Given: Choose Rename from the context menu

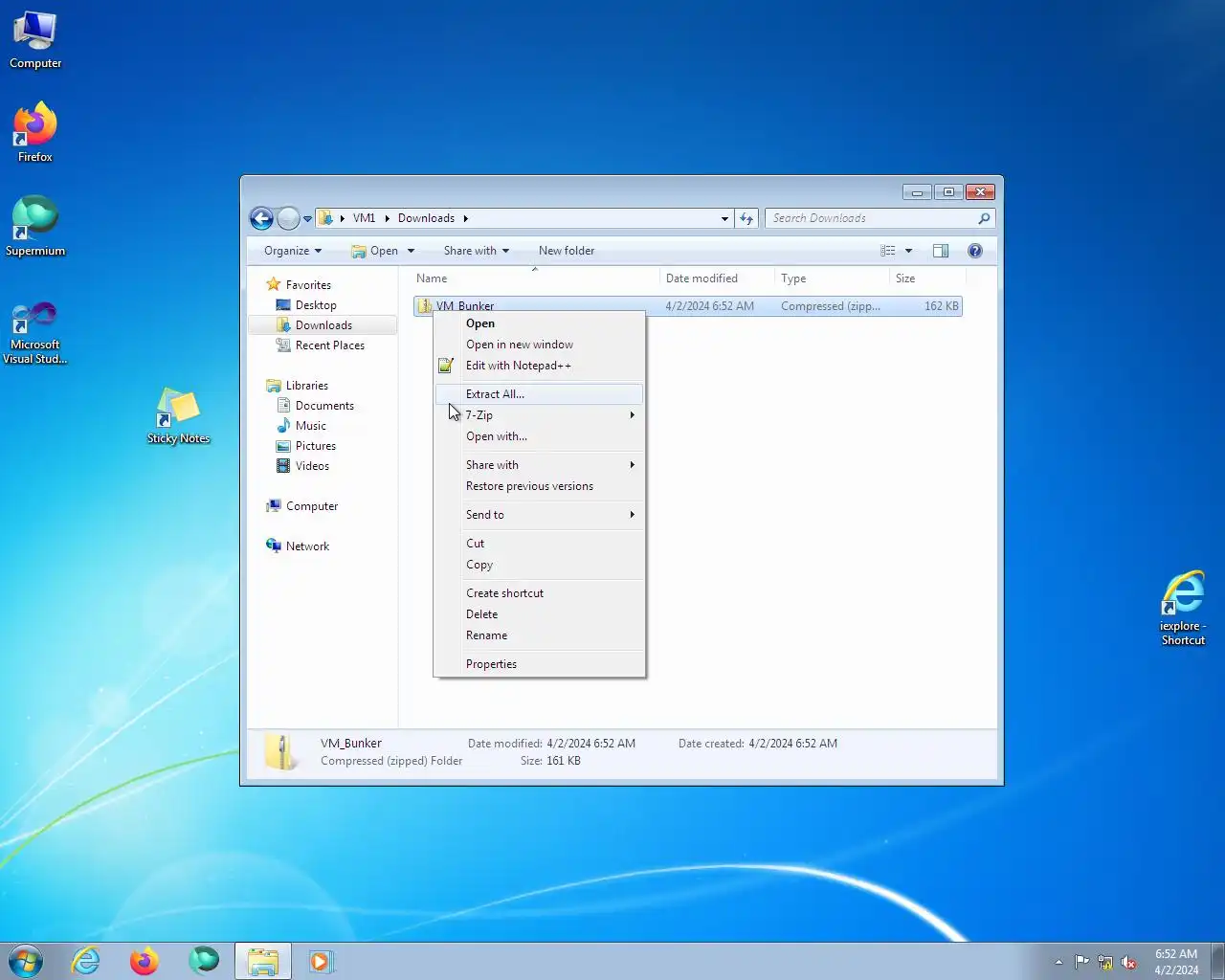Looking at the screenshot, I should coord(539,635).
